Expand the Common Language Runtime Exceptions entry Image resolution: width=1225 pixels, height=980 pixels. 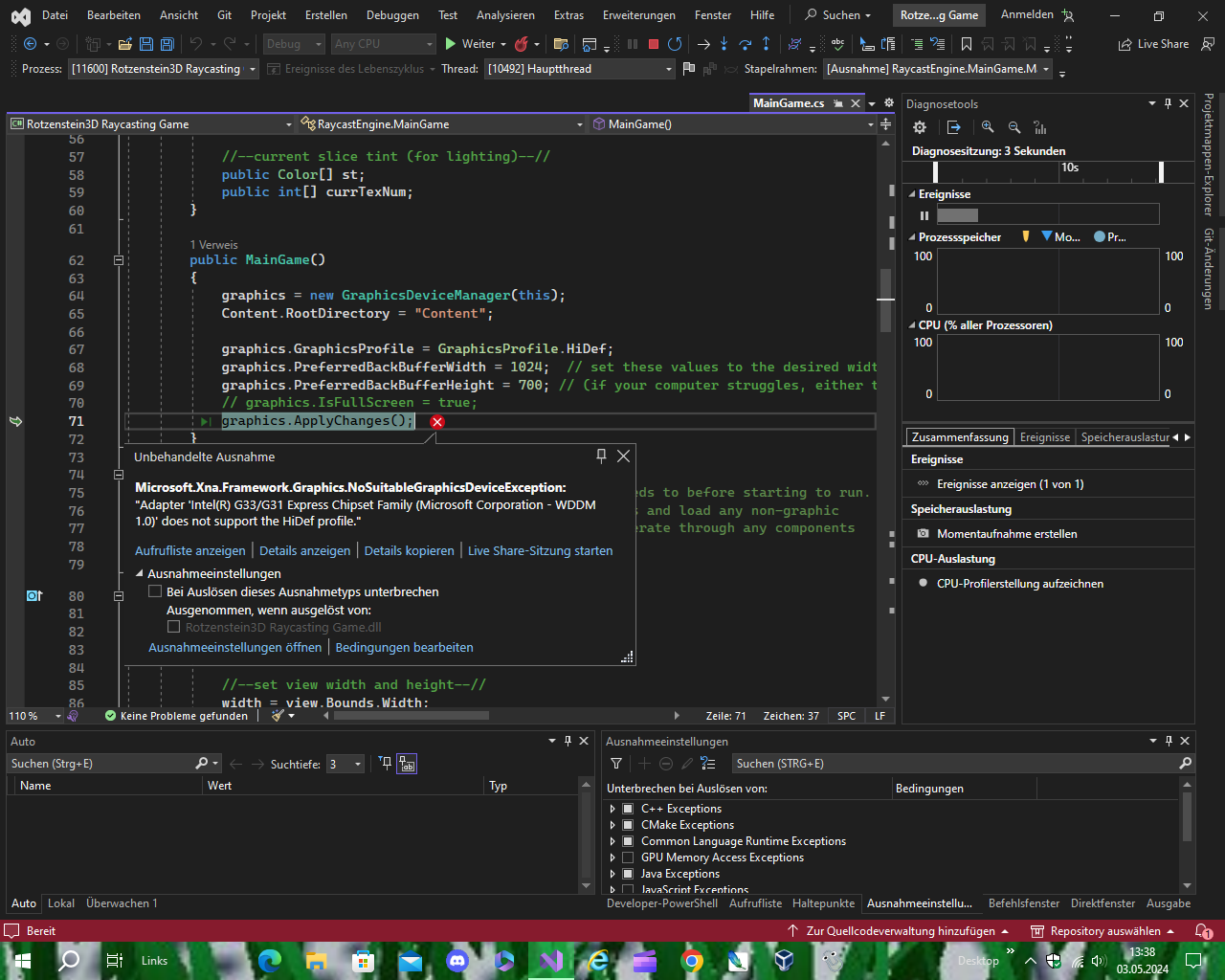pyautogui.click(x=613, y=841)
